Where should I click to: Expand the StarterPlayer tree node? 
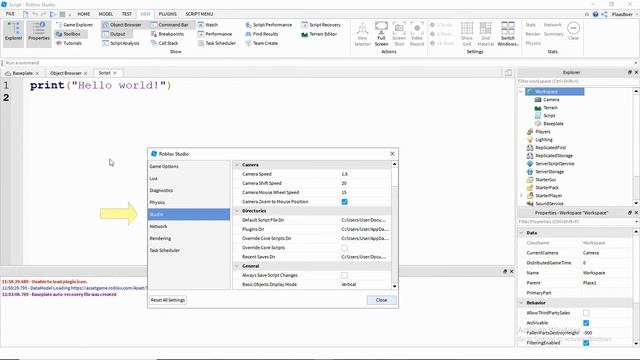(x=521, y=196)
